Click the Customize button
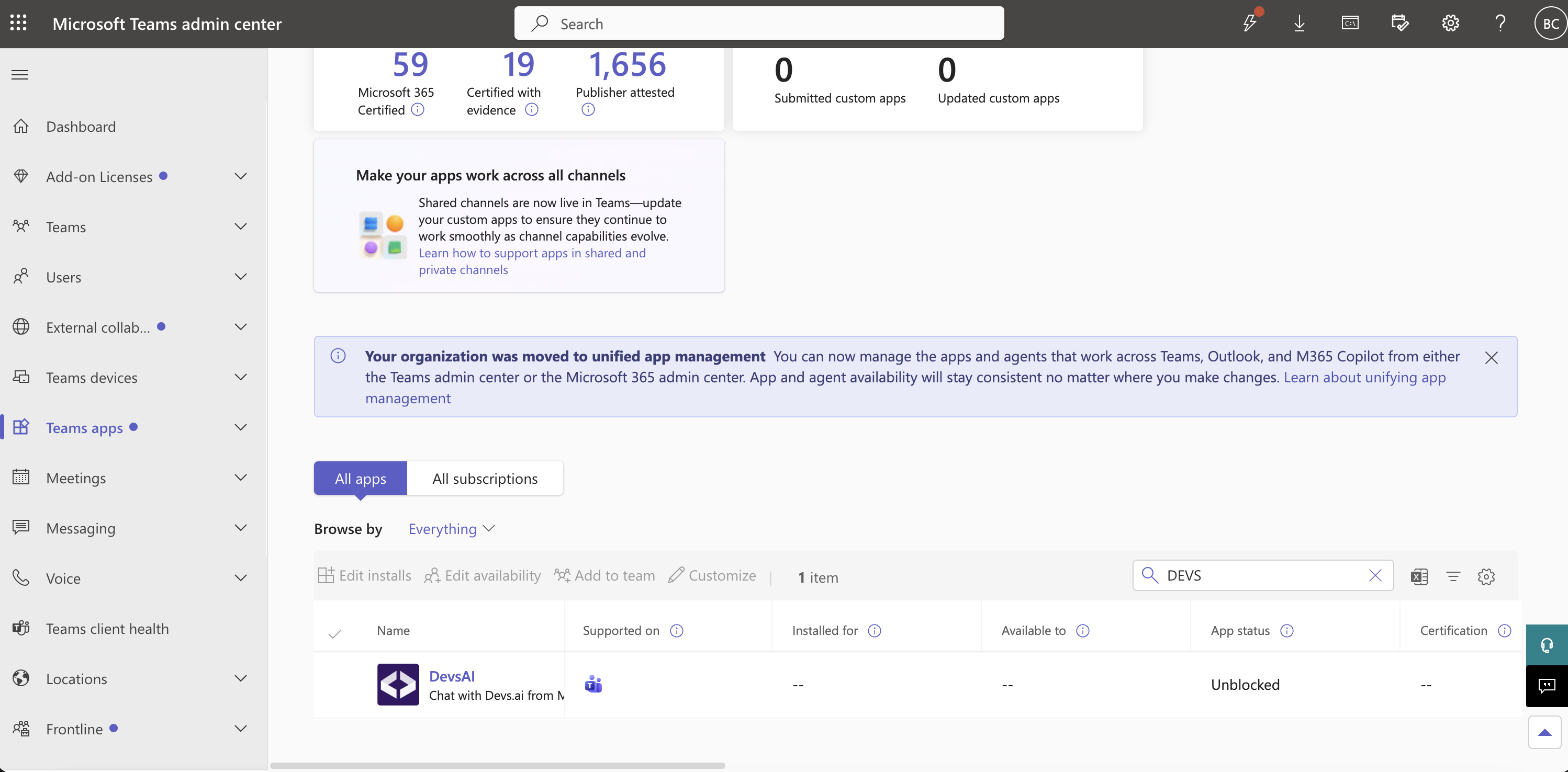 [x=712, y=575]
